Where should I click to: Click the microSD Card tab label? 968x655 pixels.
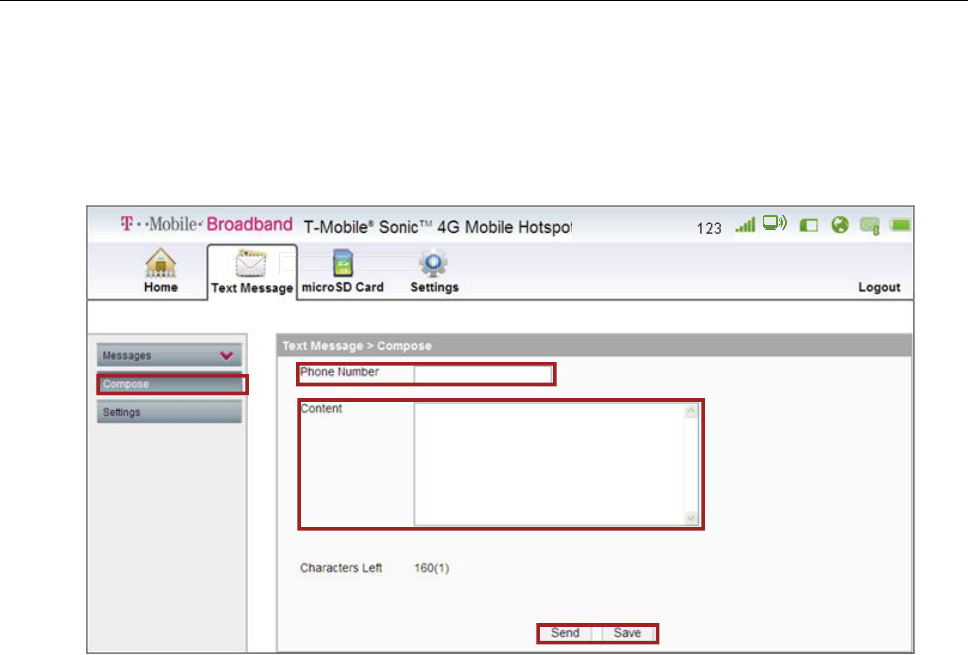343,287
